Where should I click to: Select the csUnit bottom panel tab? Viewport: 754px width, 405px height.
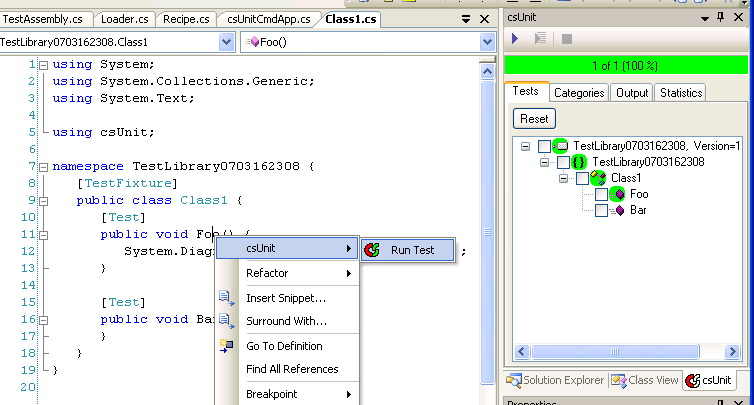(708, 380)
